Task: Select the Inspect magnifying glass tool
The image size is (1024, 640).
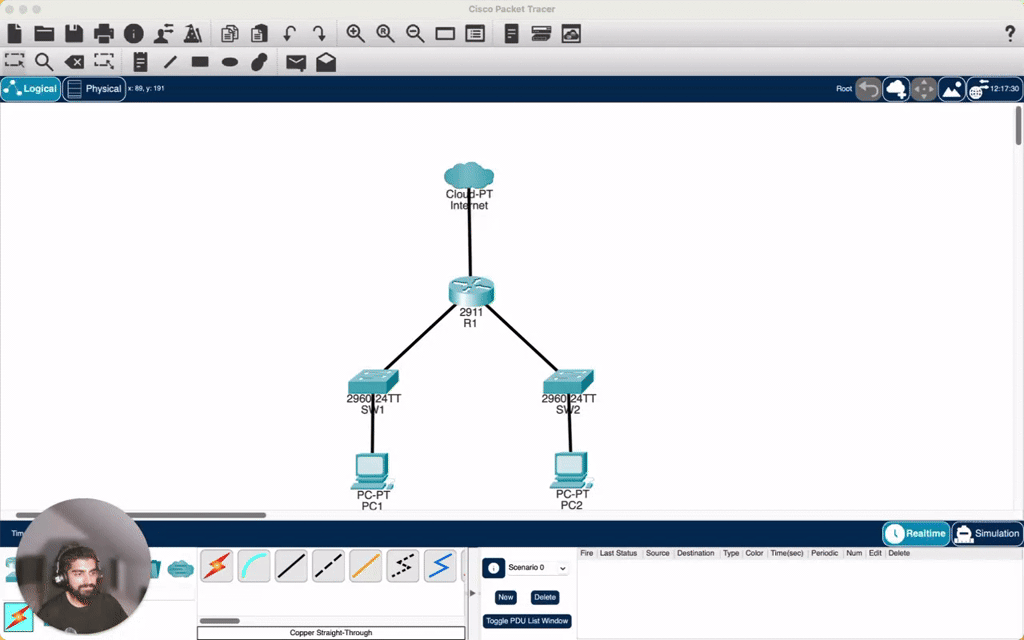Action: [x=44, y=61]
